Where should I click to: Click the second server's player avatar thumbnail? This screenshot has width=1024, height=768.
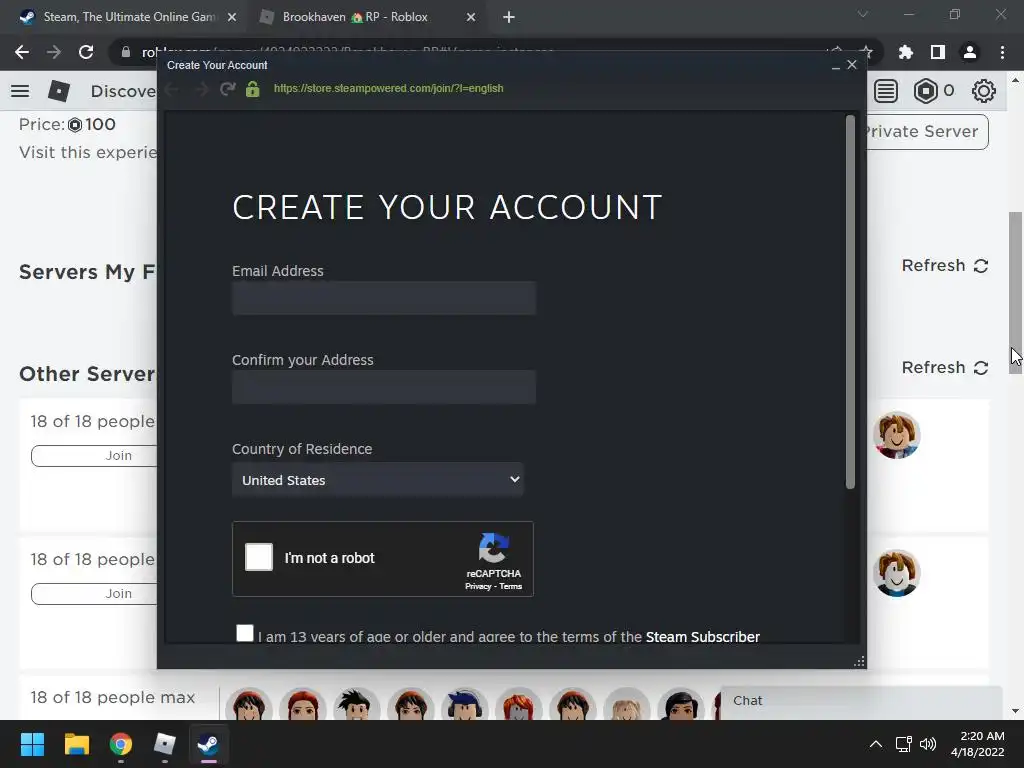[x=897, y=573]
